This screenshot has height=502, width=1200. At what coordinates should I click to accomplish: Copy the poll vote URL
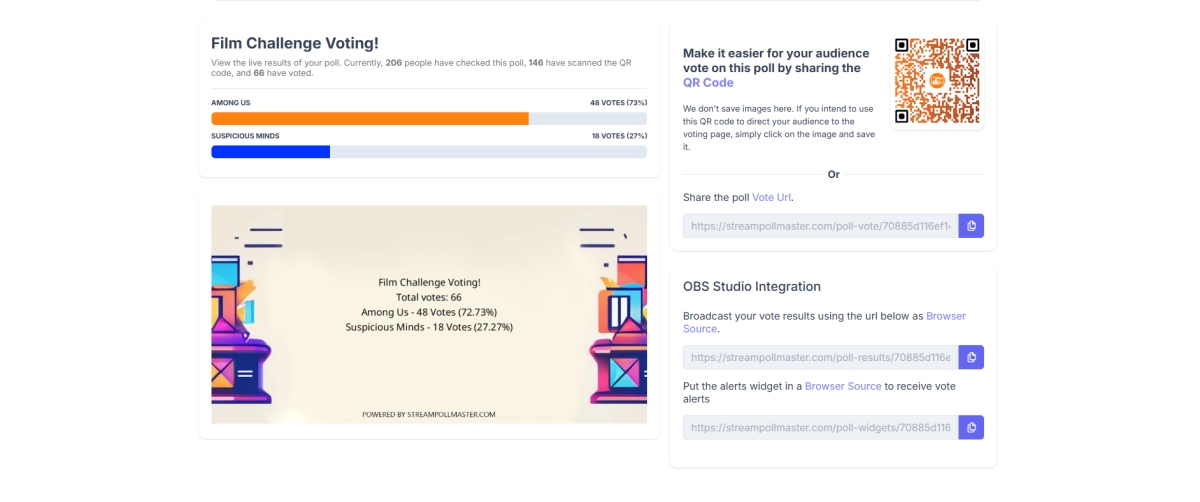pos(971,226)
